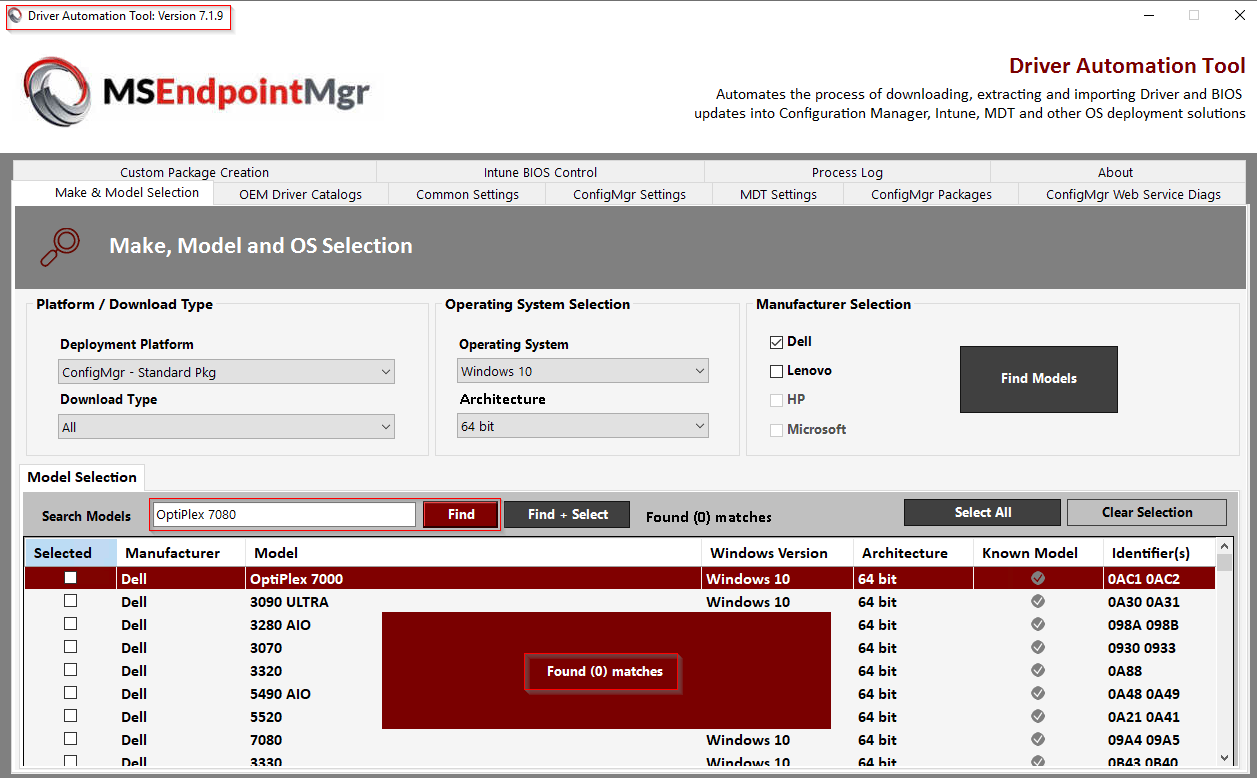The width and height of the screenshot is (1257, 778).
Task: Enable the Dell manufacturer checkbox
Action: click(x=776, y=342)
